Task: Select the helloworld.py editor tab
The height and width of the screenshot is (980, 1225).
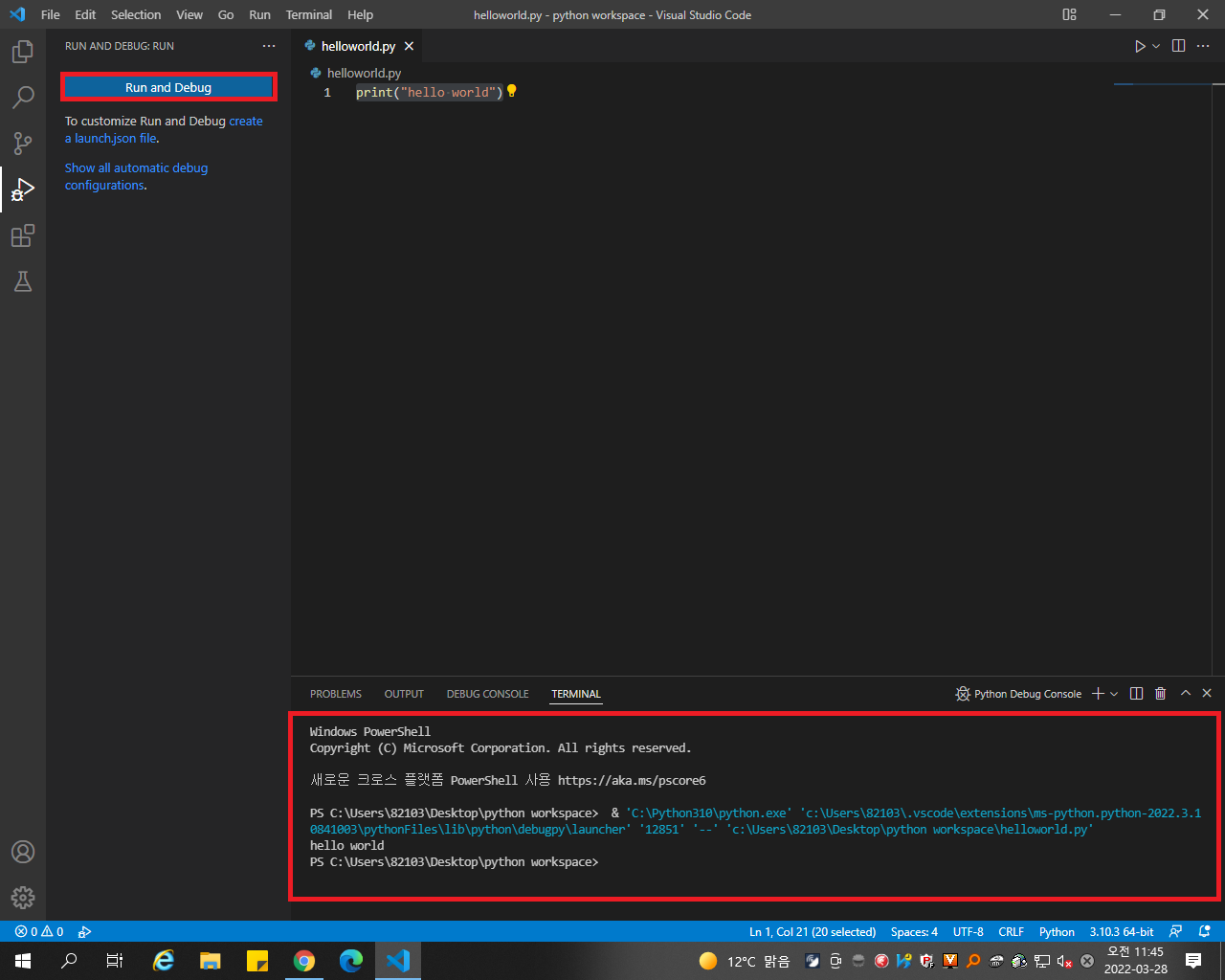Action: click(358, 46)
